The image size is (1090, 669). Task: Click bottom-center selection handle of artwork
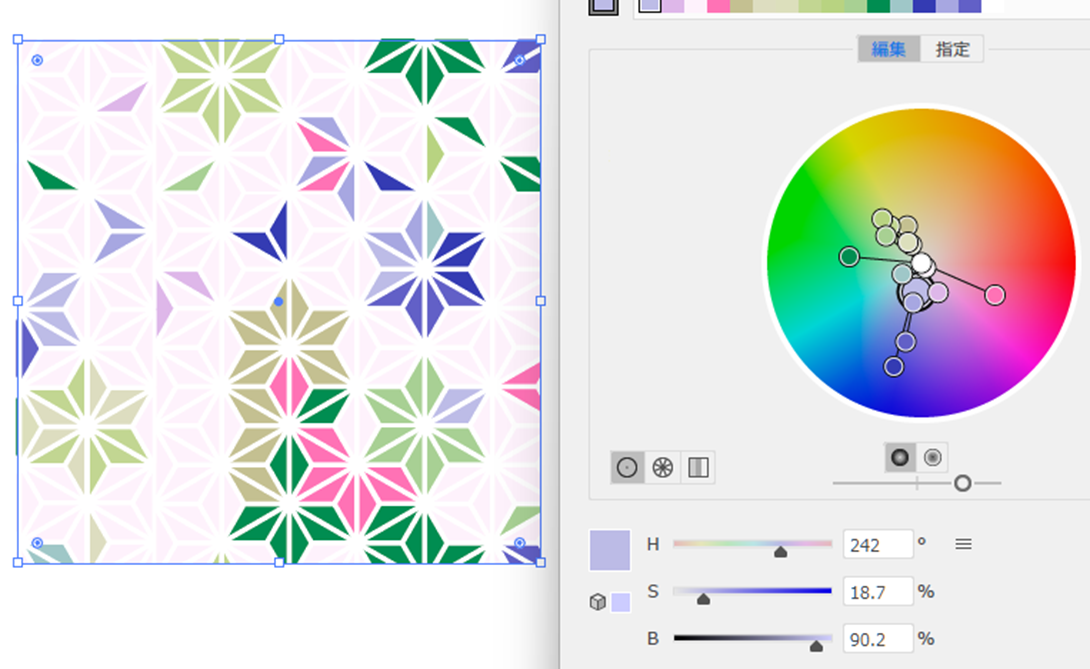(279, 563)
